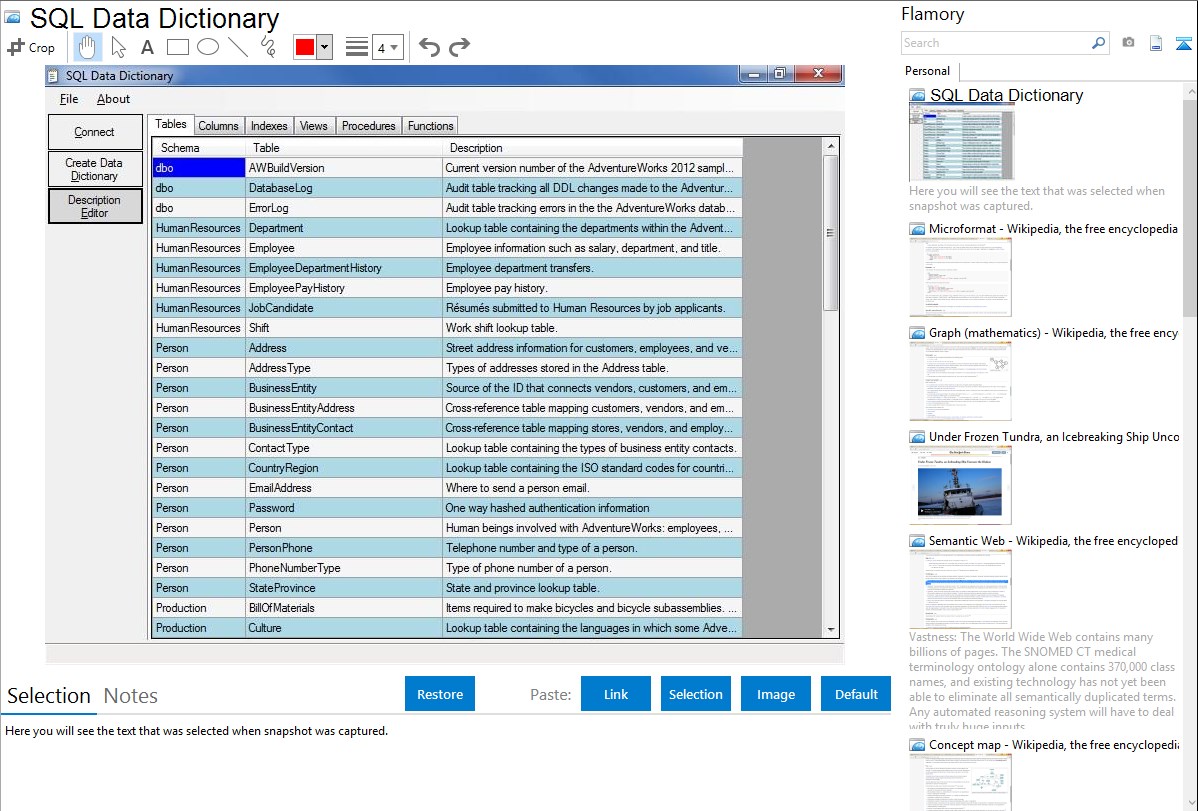
Task: Switch to the Notes tab
Action: click(x=131, y=696)
